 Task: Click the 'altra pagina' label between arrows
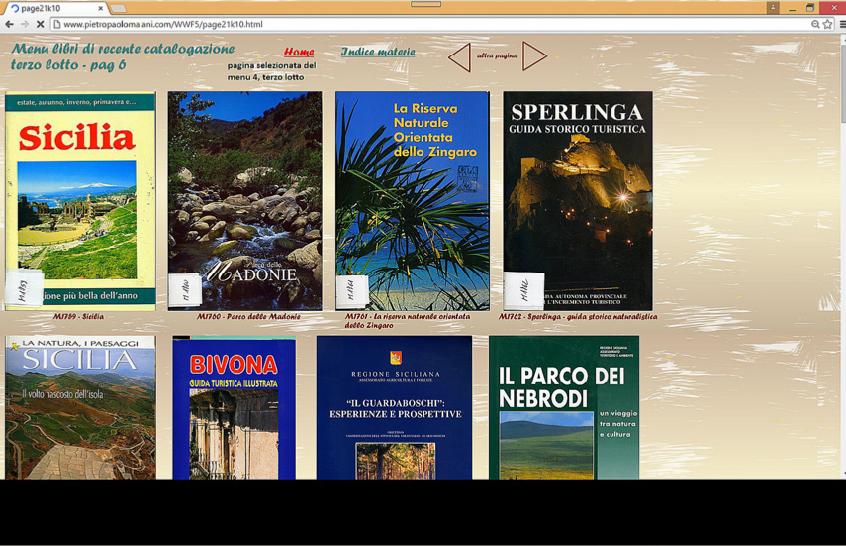497,56
